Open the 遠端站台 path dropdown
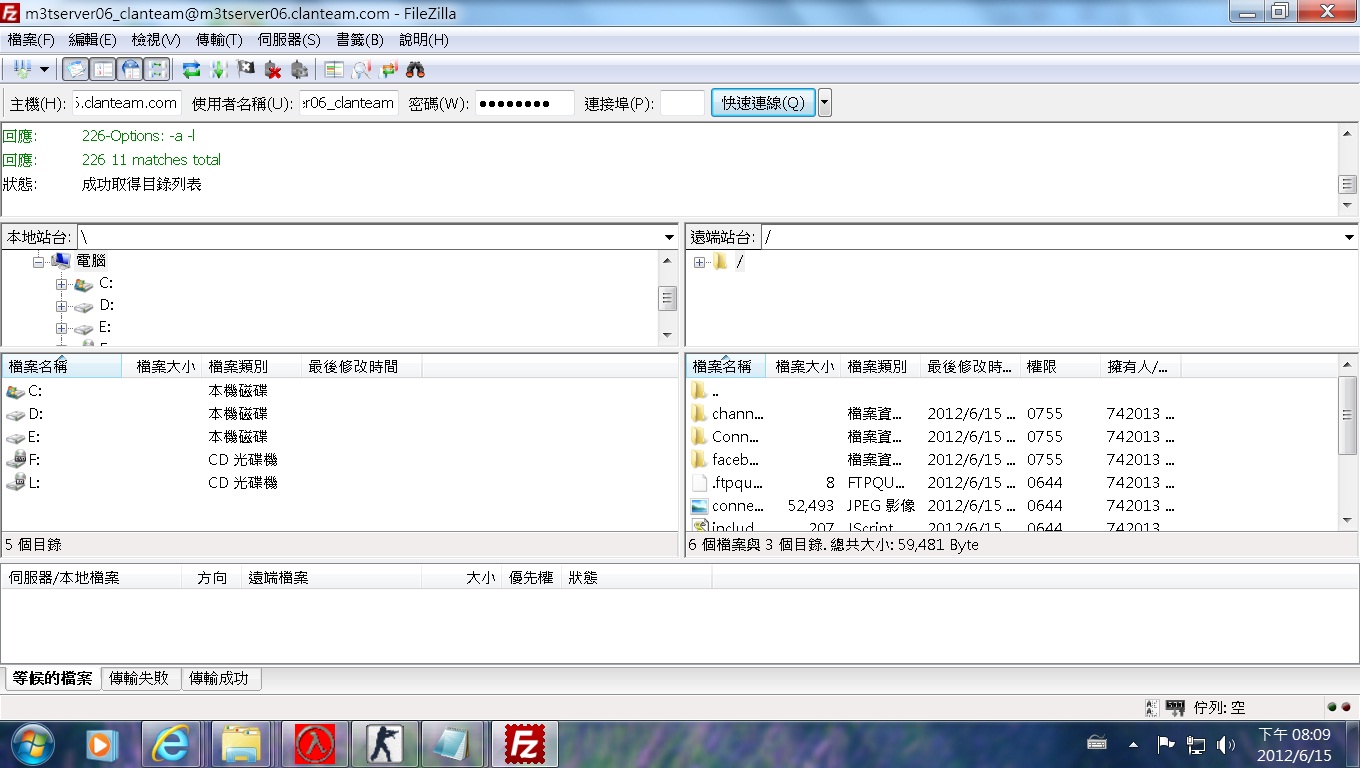 1349,237
